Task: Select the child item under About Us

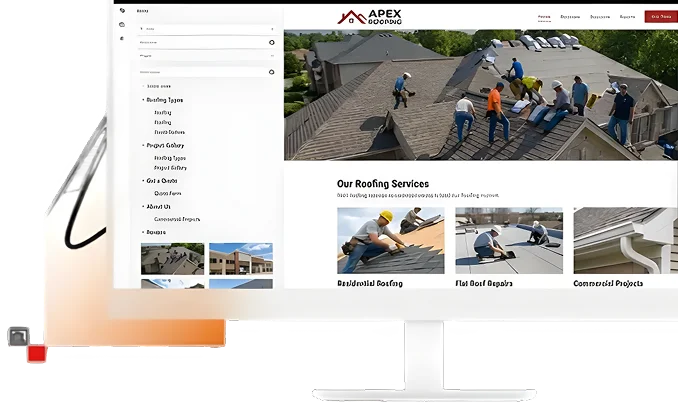Action: (177, 219)
